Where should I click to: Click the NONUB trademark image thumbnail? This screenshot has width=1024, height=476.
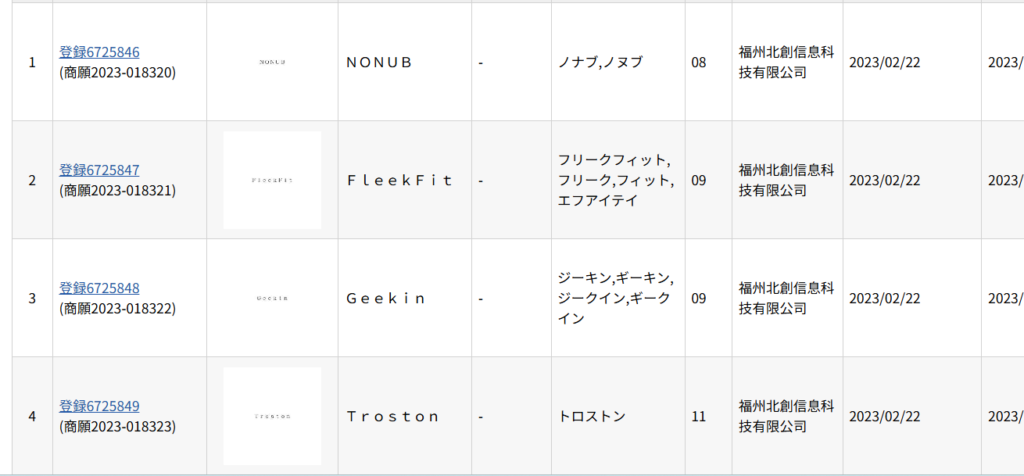point(272,62)
